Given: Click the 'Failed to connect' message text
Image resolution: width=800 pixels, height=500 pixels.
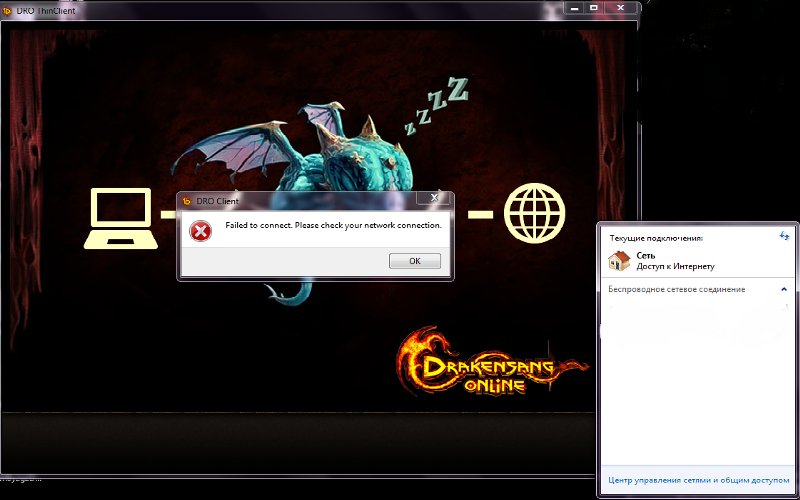Looking at the screenshot, I should tap(333, 226).
